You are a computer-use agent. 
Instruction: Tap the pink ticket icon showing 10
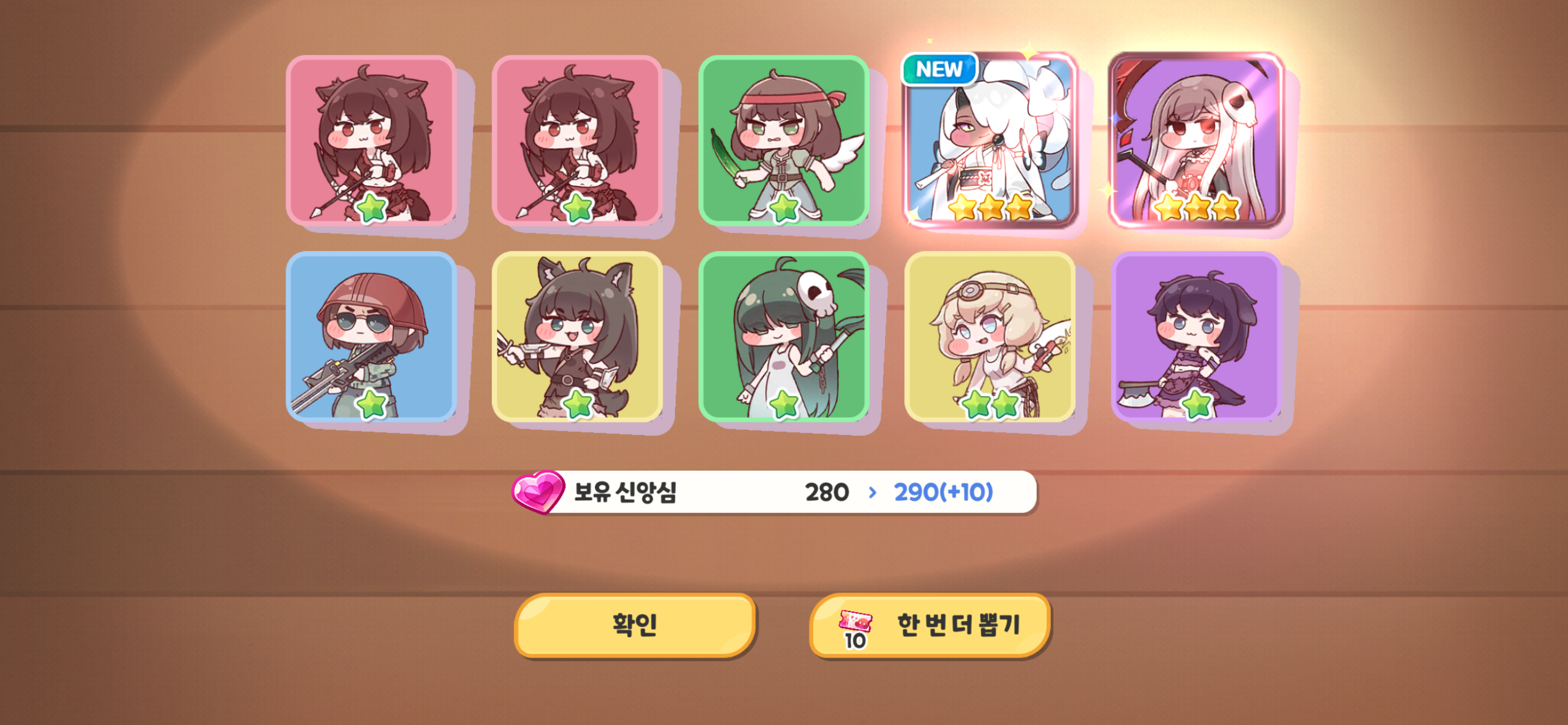[855, 628]
